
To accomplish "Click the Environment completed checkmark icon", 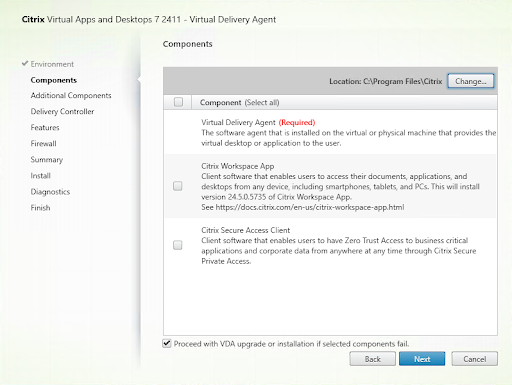I will click(x=25, y=63).
